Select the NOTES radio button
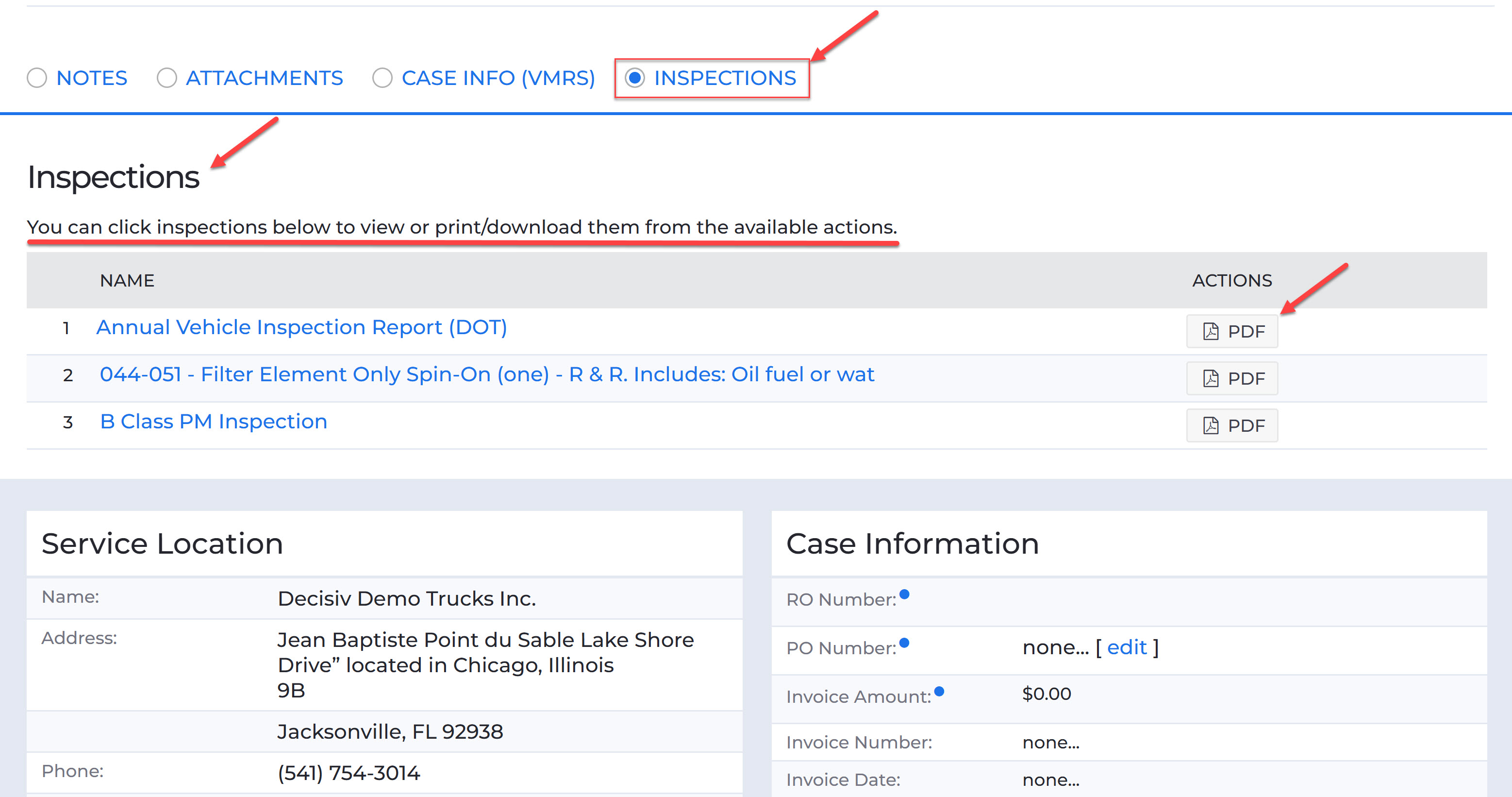The width and height of the screenshot is (1512, 797). [37, 78]
